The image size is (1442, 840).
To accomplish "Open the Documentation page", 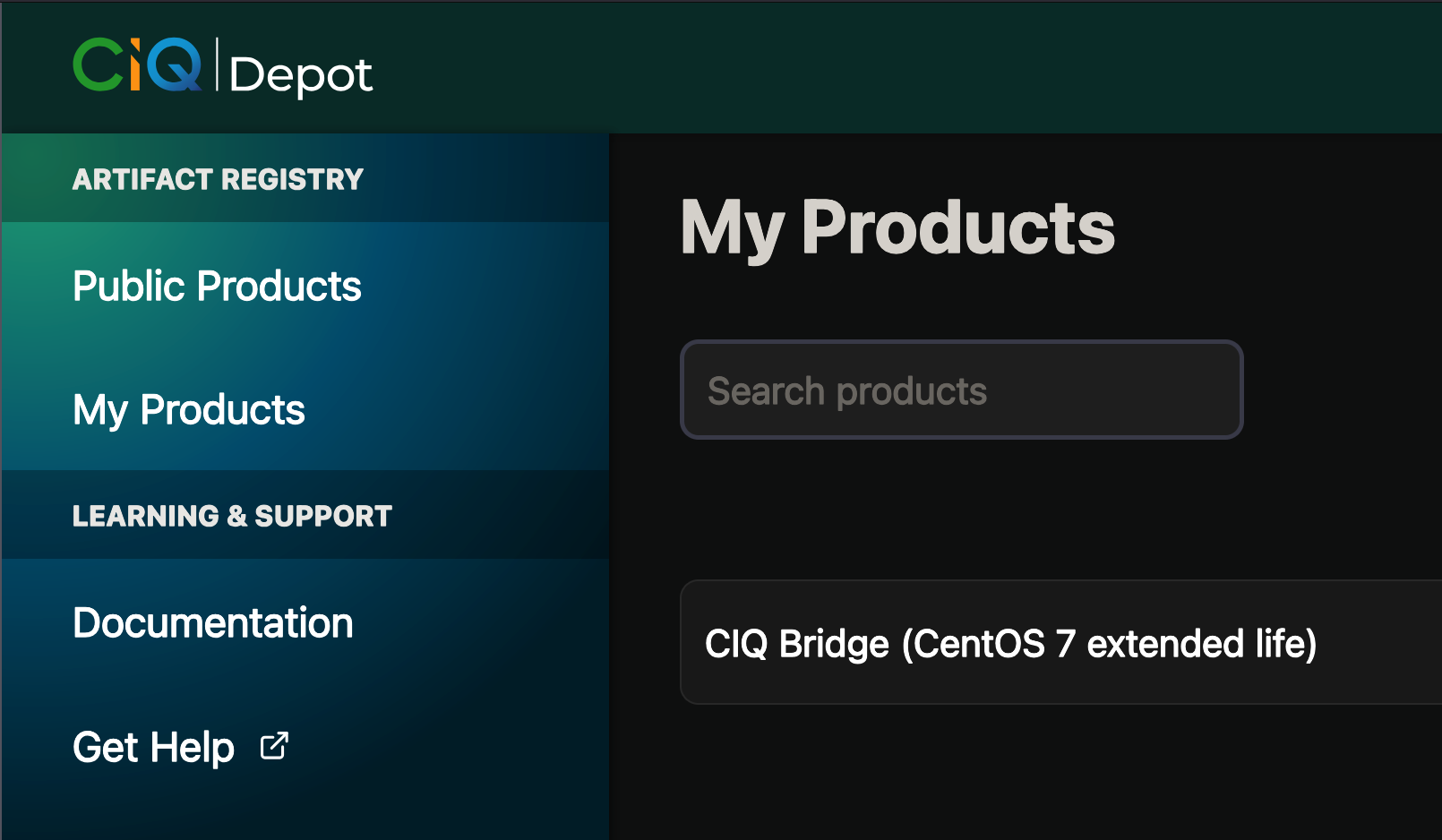I will [x=212, y=622].
